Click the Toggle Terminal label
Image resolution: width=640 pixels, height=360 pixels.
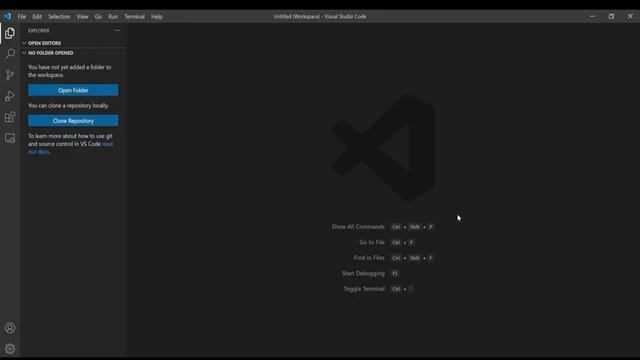[x=364, y=289]
